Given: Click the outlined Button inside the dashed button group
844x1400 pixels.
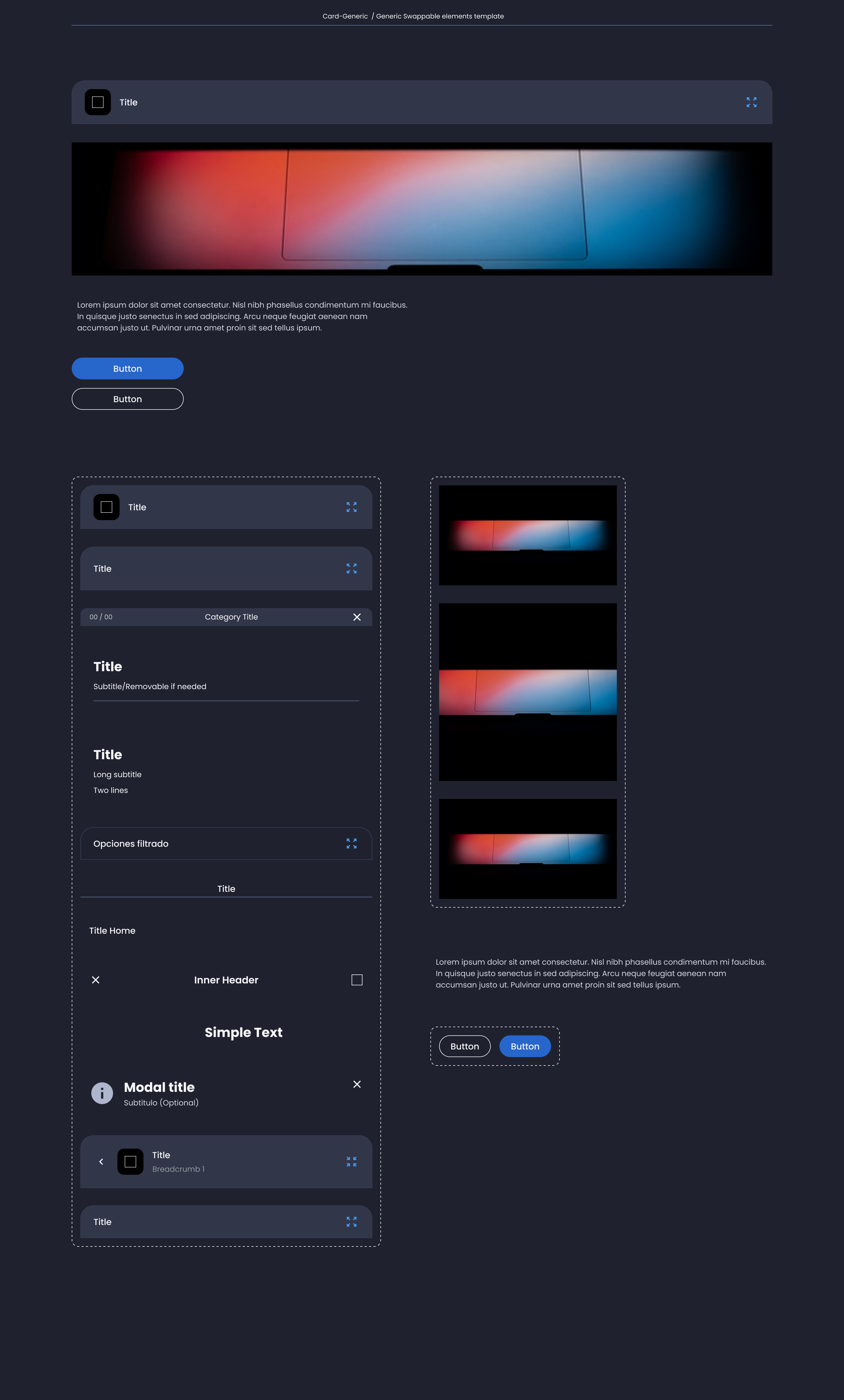Looking at the screenshot, I should click(465, 1046).
